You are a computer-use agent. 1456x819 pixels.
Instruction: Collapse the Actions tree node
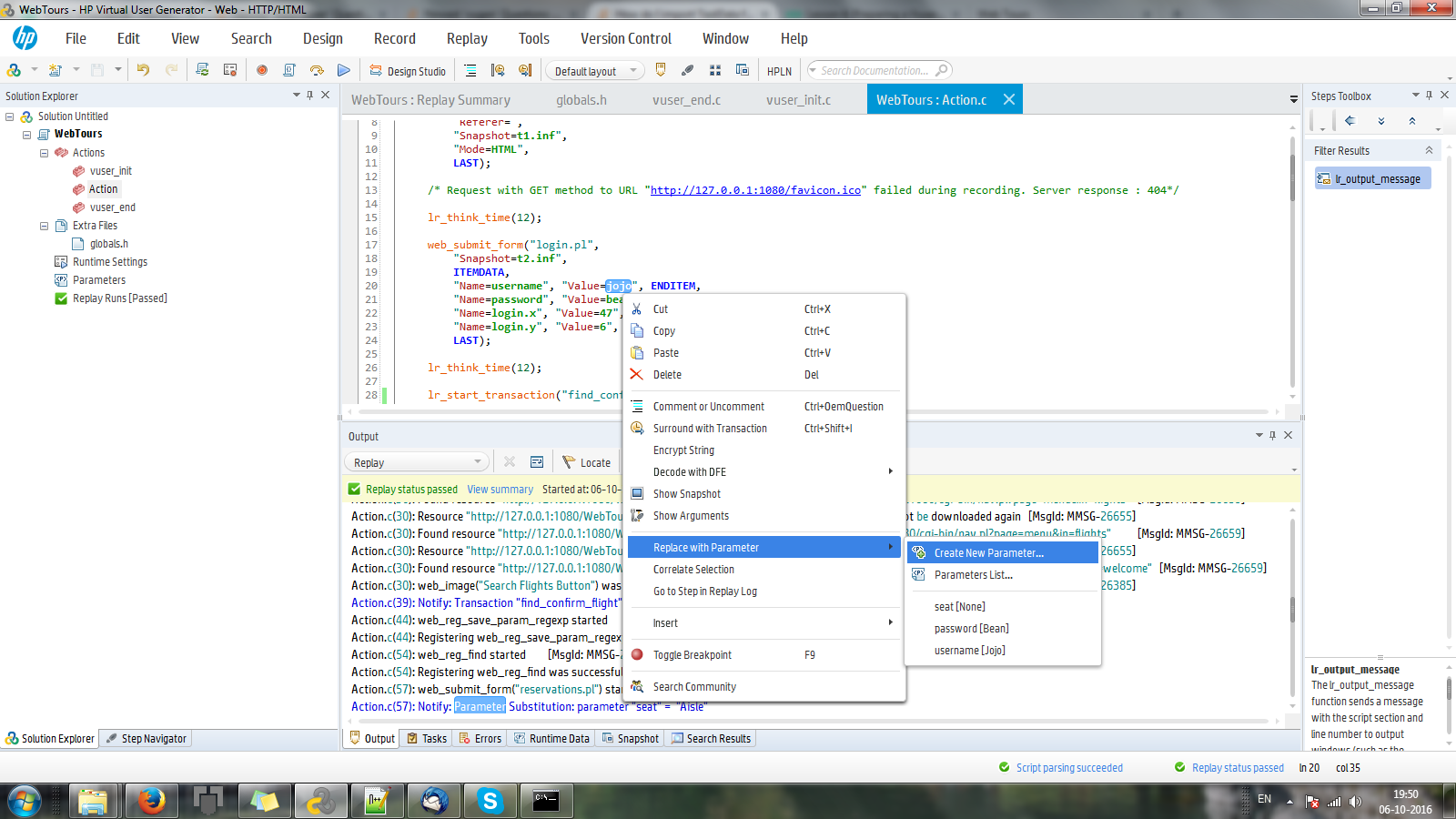click(x=44, y=153)
